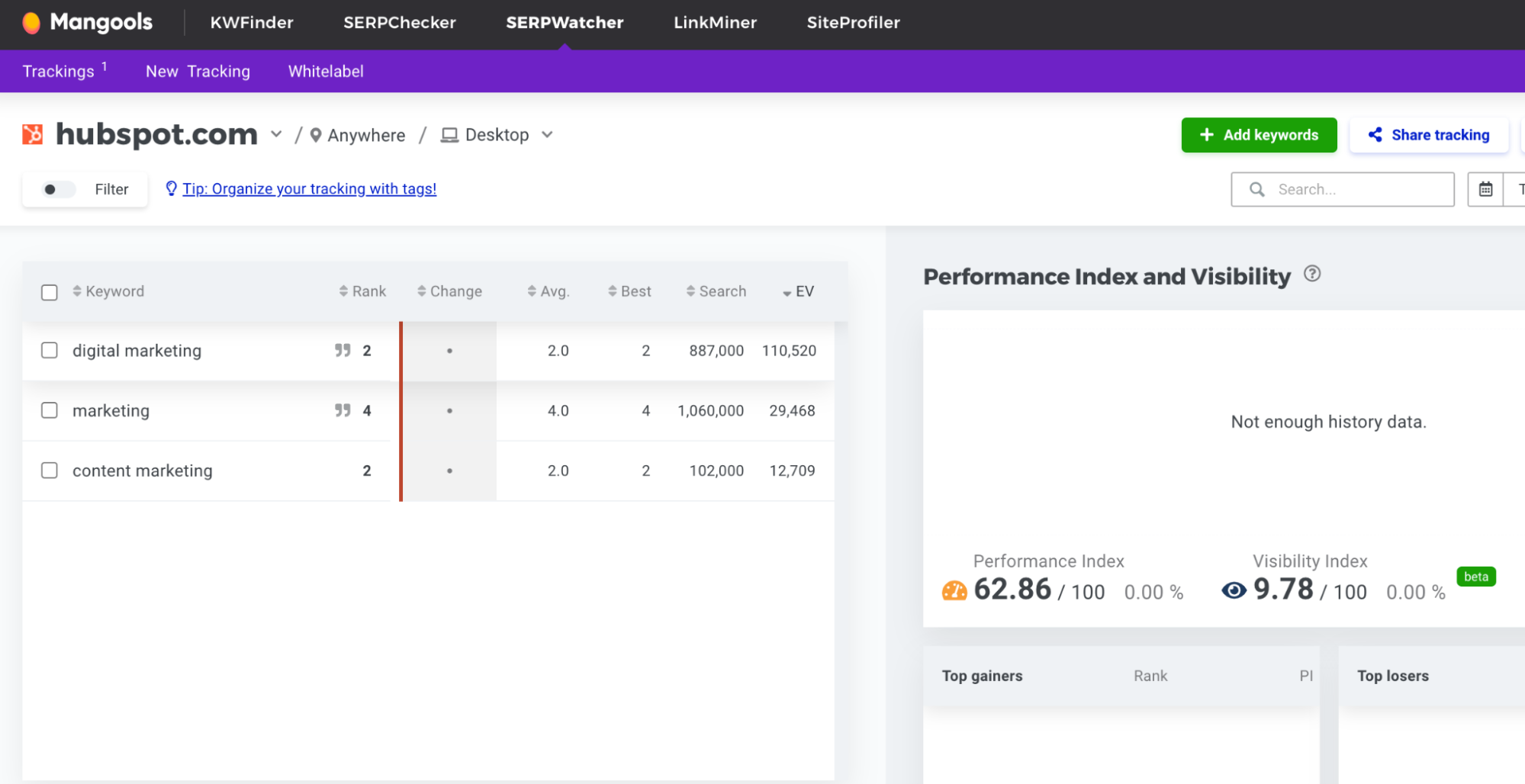Open the New Tracking tab
Viewport: 1525px width, 784px height.
pyautogui.click(x=198, y=72)
